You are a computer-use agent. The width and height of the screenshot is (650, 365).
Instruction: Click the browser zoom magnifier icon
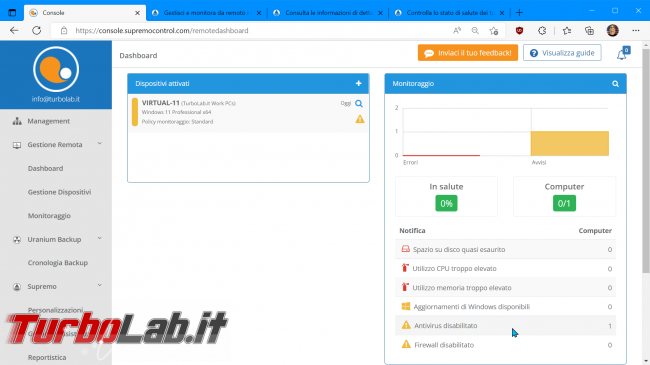click(475, 30)
